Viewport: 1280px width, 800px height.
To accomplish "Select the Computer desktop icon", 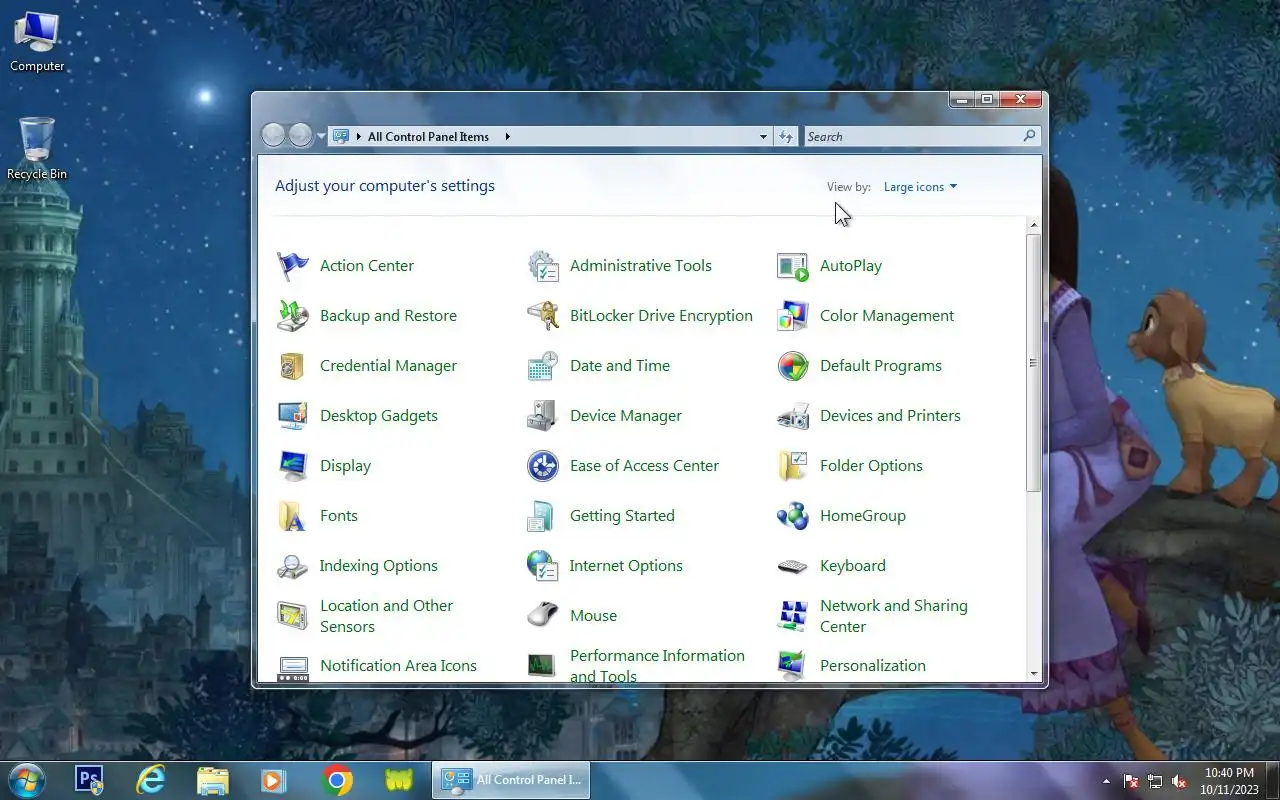I will pos(37,42).
